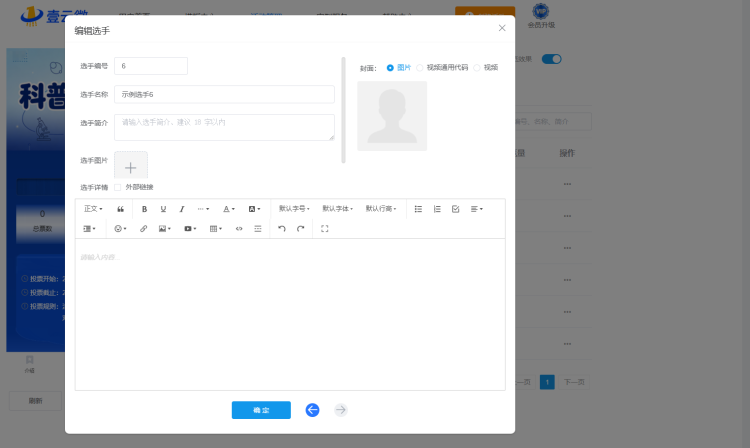750x448 pixels.
Task: Click the 确定 confirm button
Action: [x=261, y=410]
